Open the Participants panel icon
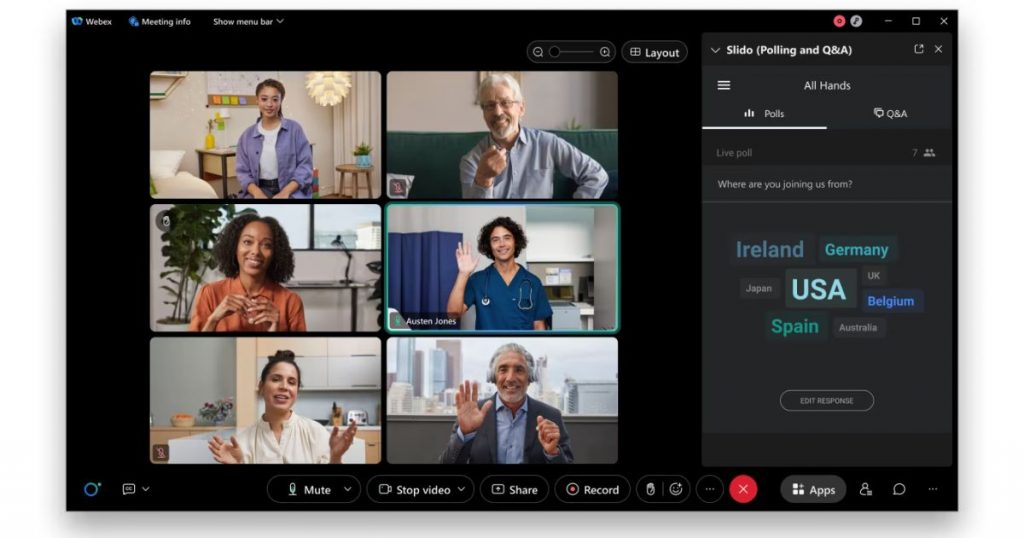1024x538 pixels. [866, 489]
